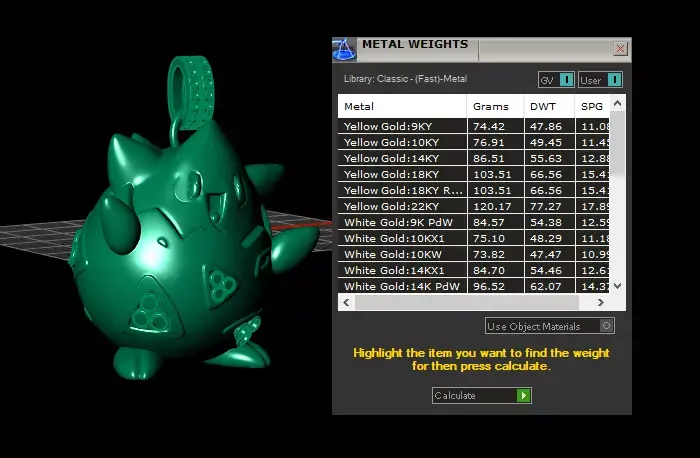This screenshot has width=700, height=458.
Task: Select the Yellow Gold:18KY R... row
Action: [x=474, y=191]
